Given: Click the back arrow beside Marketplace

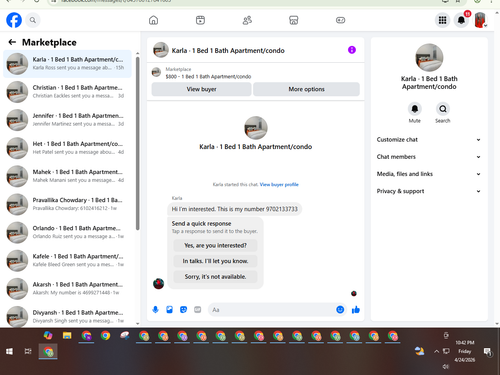Looking at the screenshot, I should (x=12, y=42).
